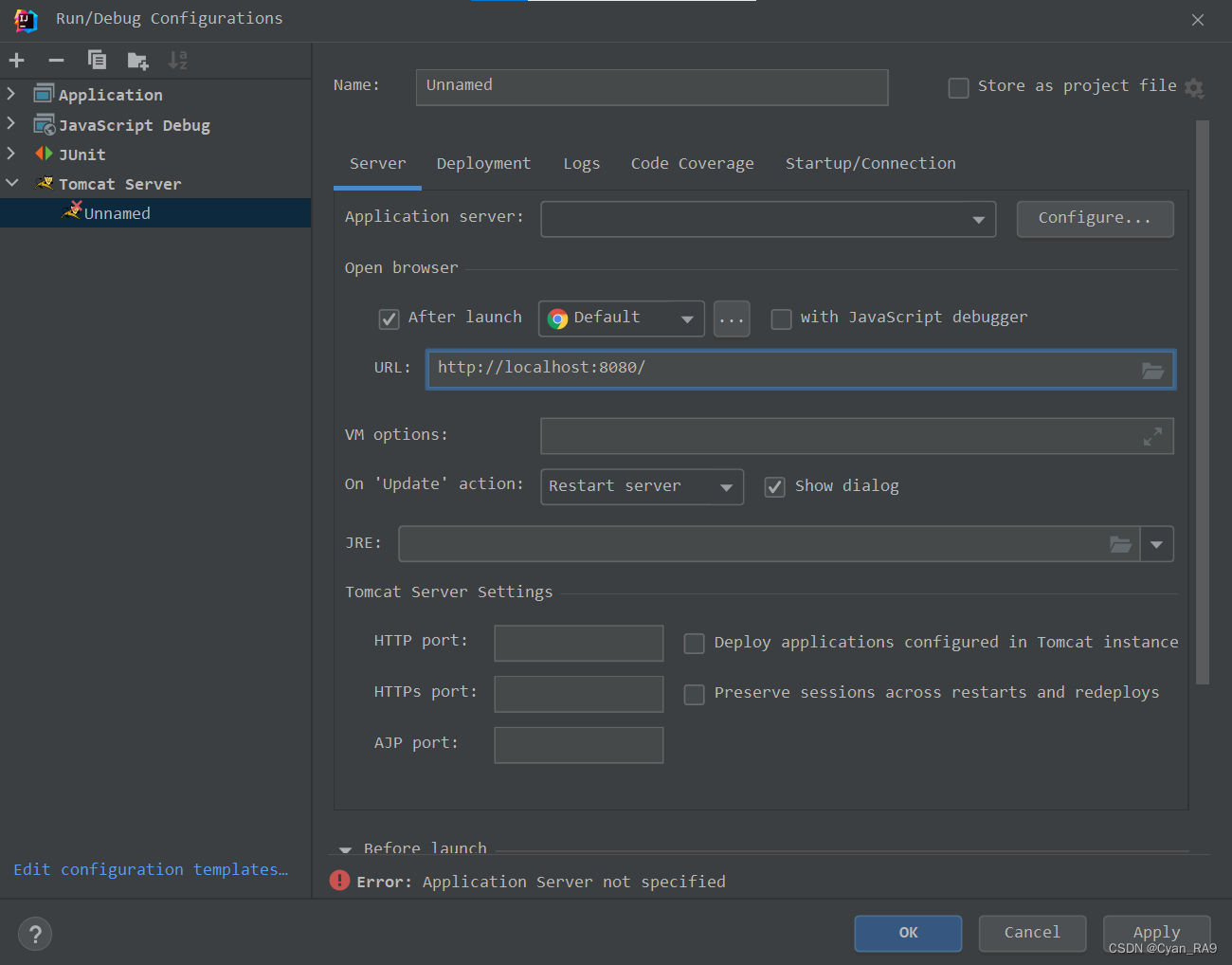Click the red error icon next to Error message
The height and width of the screenshot is (965, 1232).
tap(339, 881)
